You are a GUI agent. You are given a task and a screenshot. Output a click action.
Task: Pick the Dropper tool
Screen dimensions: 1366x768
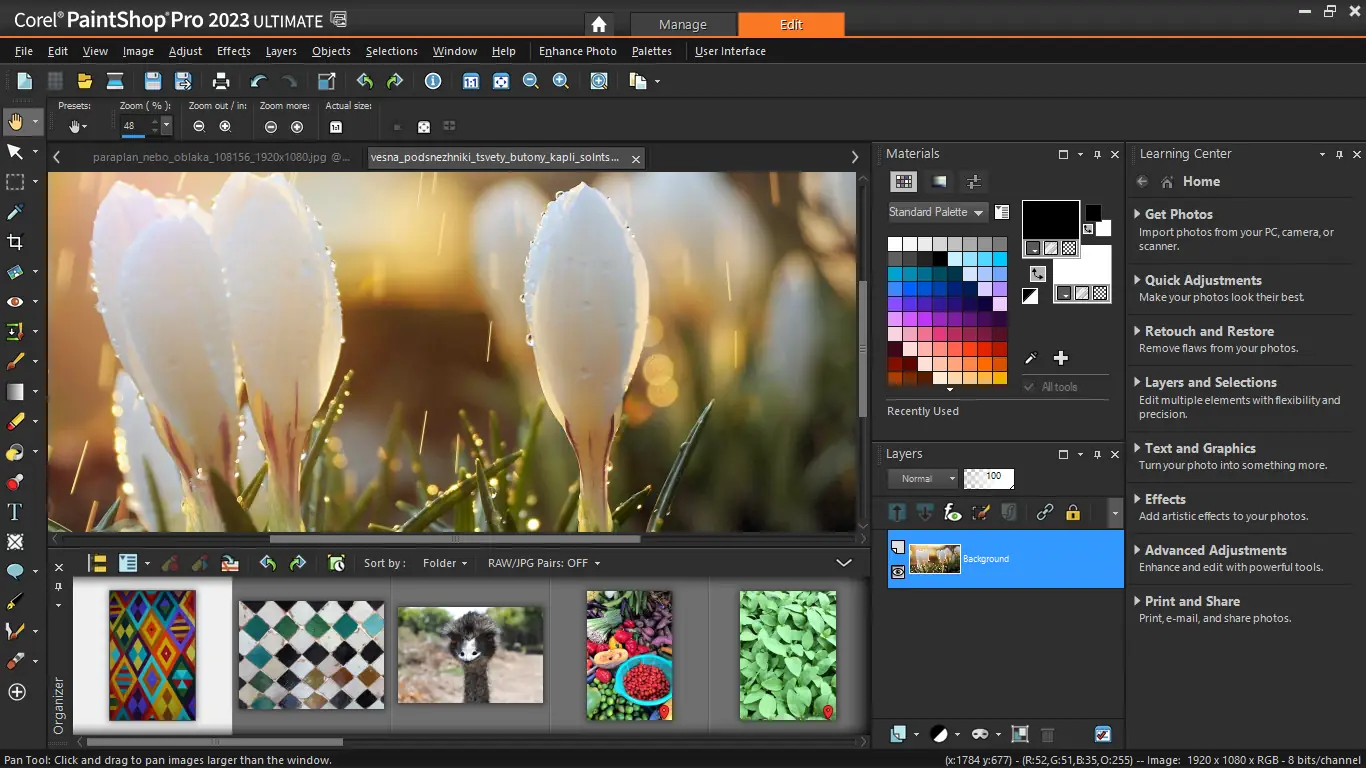15,212
